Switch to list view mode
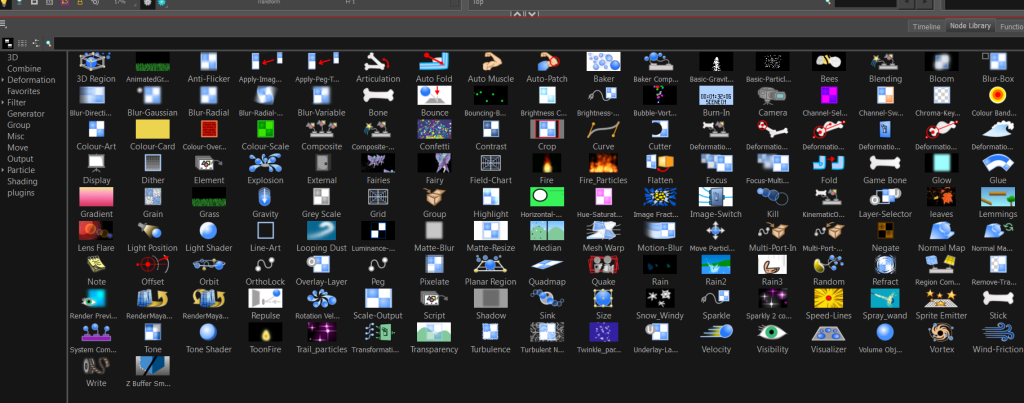Viewport: 1024px width, 403px height. pos(22,43)
